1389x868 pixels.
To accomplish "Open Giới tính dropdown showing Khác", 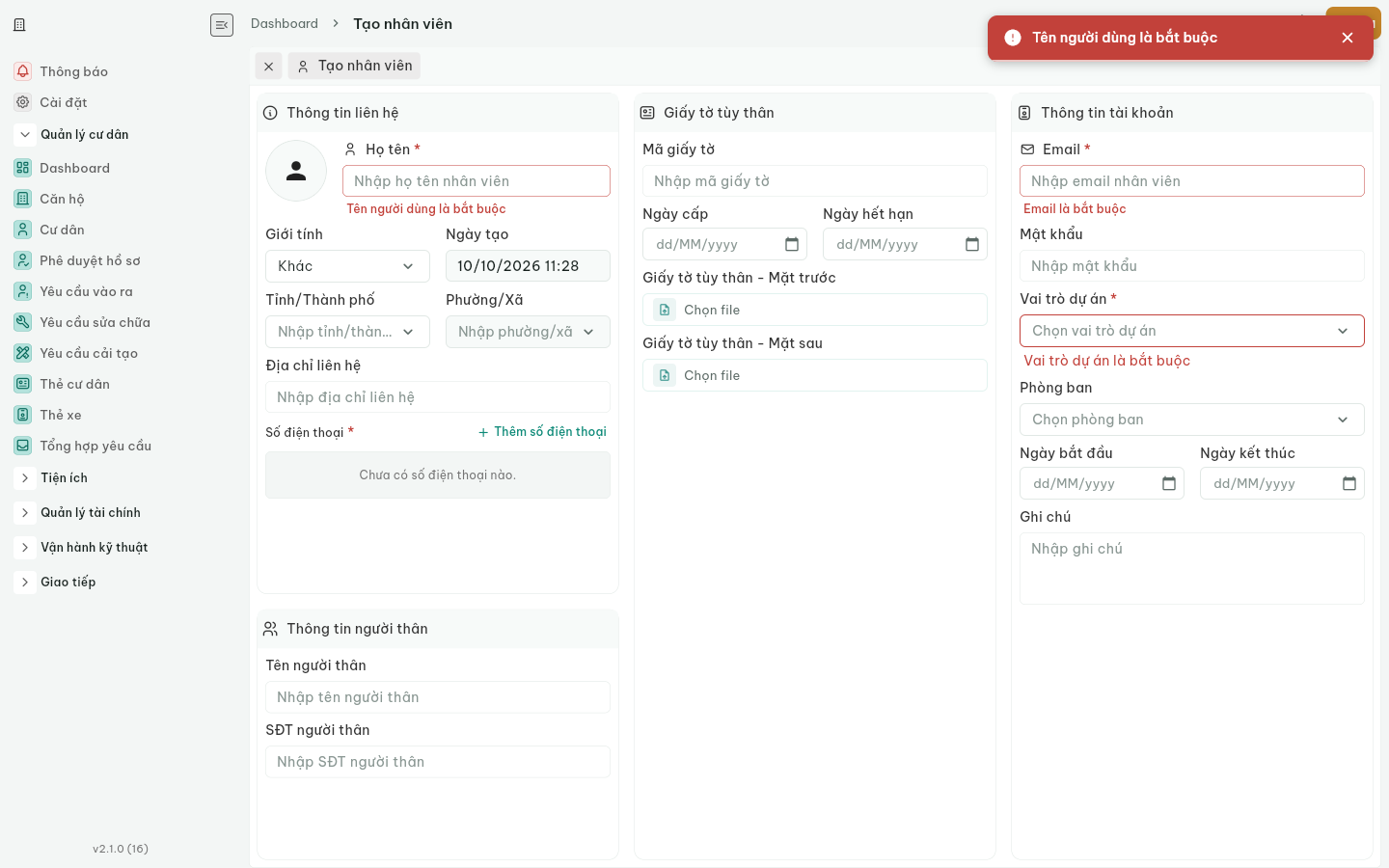I will pos(347,266).
